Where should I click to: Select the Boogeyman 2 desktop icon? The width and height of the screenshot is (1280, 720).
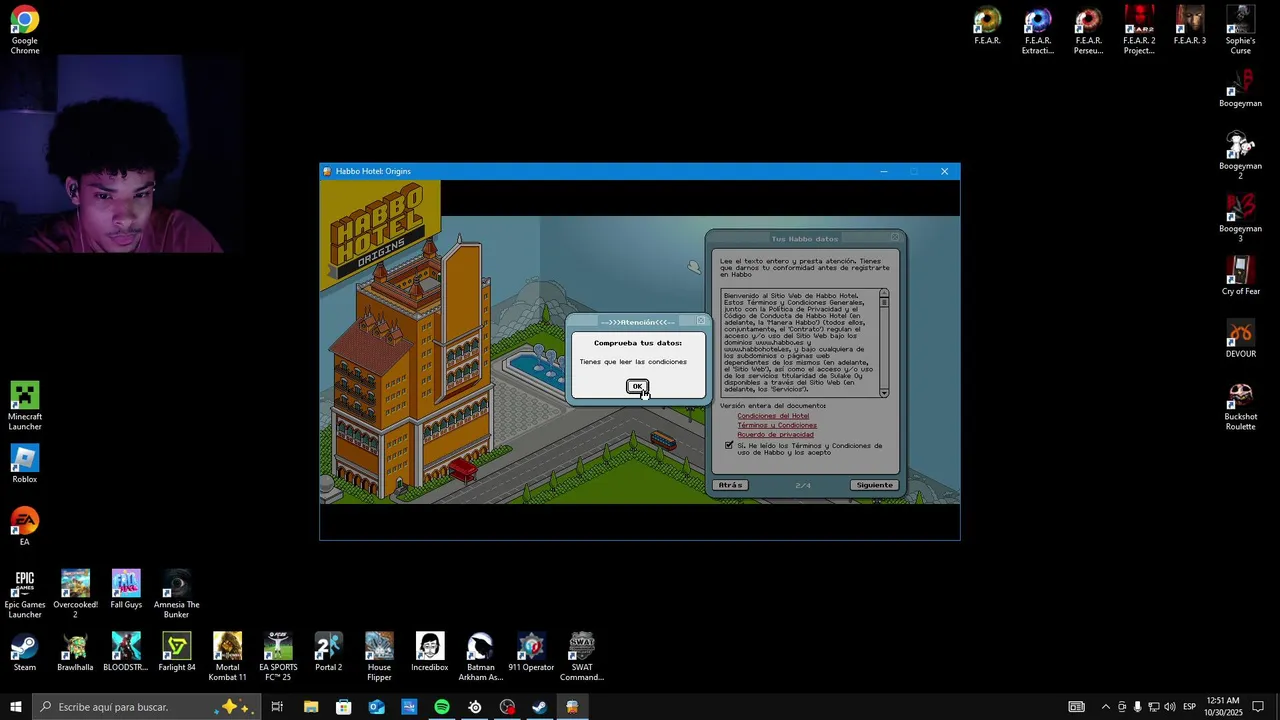pyautogui.click(x=1240, y=155)
